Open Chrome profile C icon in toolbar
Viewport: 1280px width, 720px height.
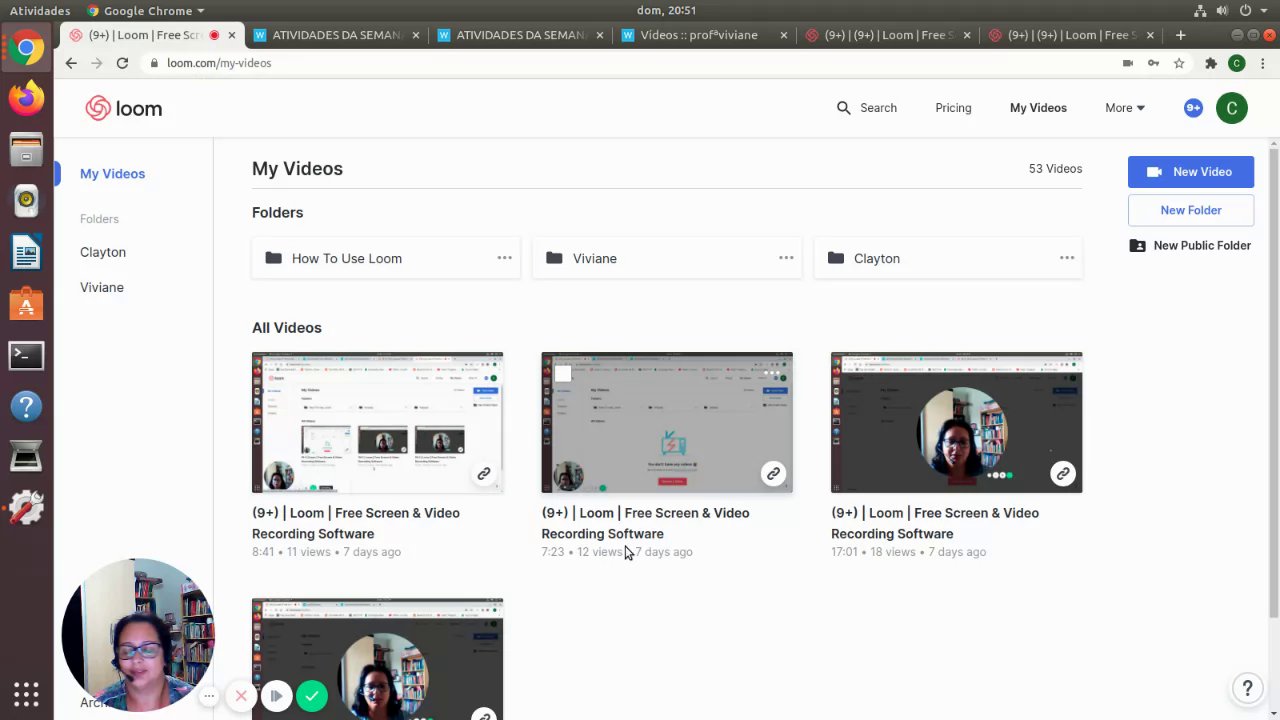1237,63
